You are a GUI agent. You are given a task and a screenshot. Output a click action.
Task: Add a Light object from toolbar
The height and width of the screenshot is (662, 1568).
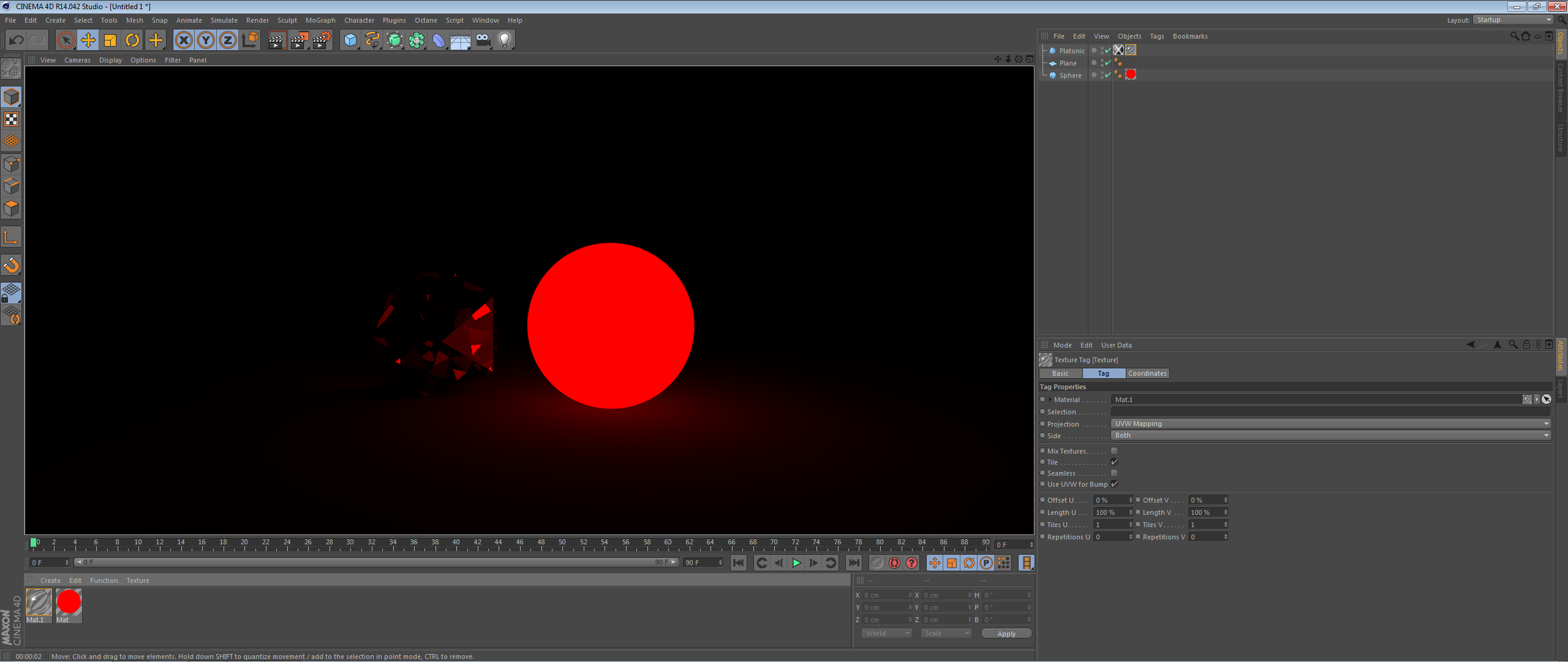pyautogui.click(x=504, y=40)
